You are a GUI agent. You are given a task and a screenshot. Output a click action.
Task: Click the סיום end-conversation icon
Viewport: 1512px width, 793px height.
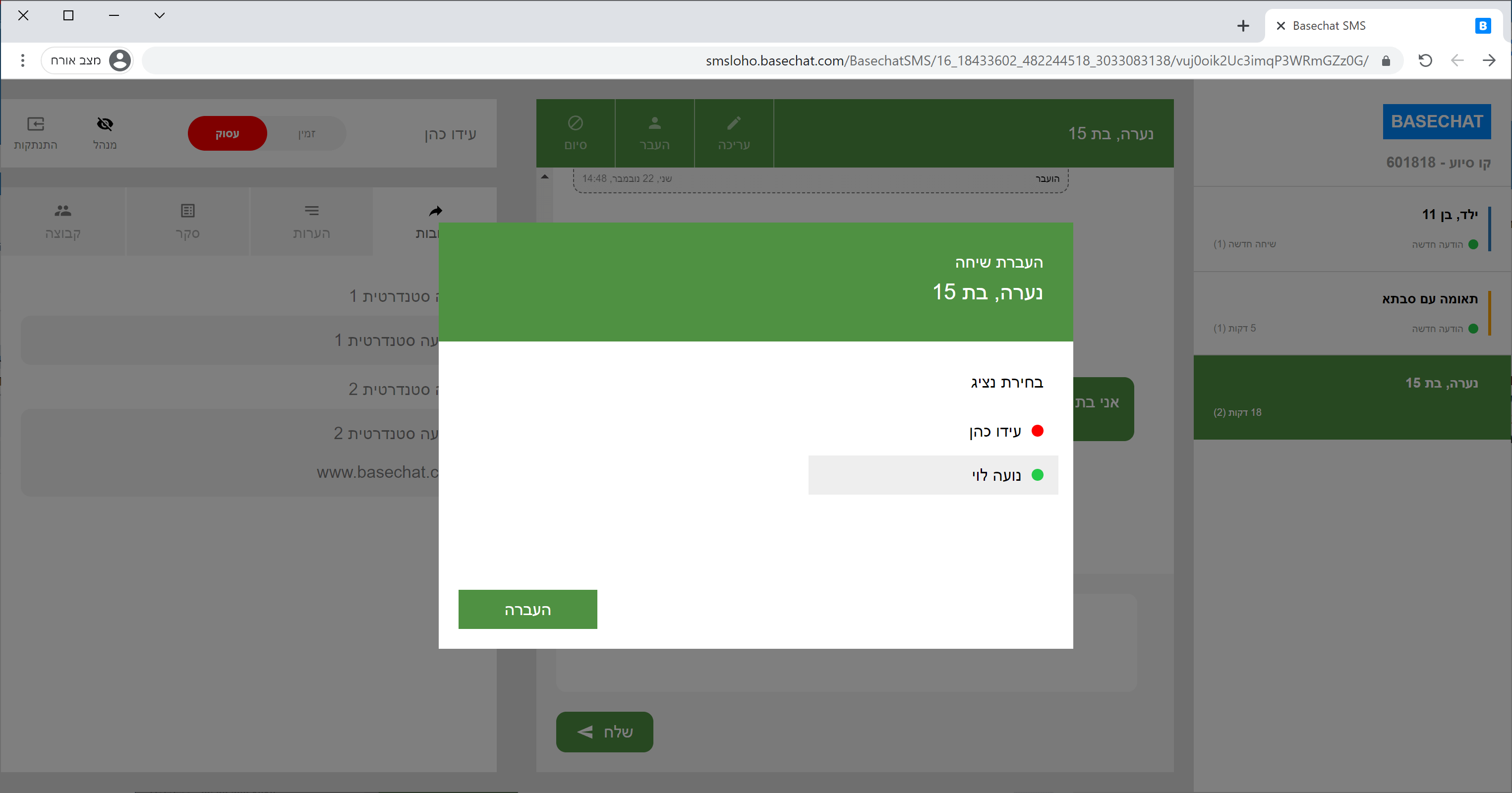tap(575, 123)
